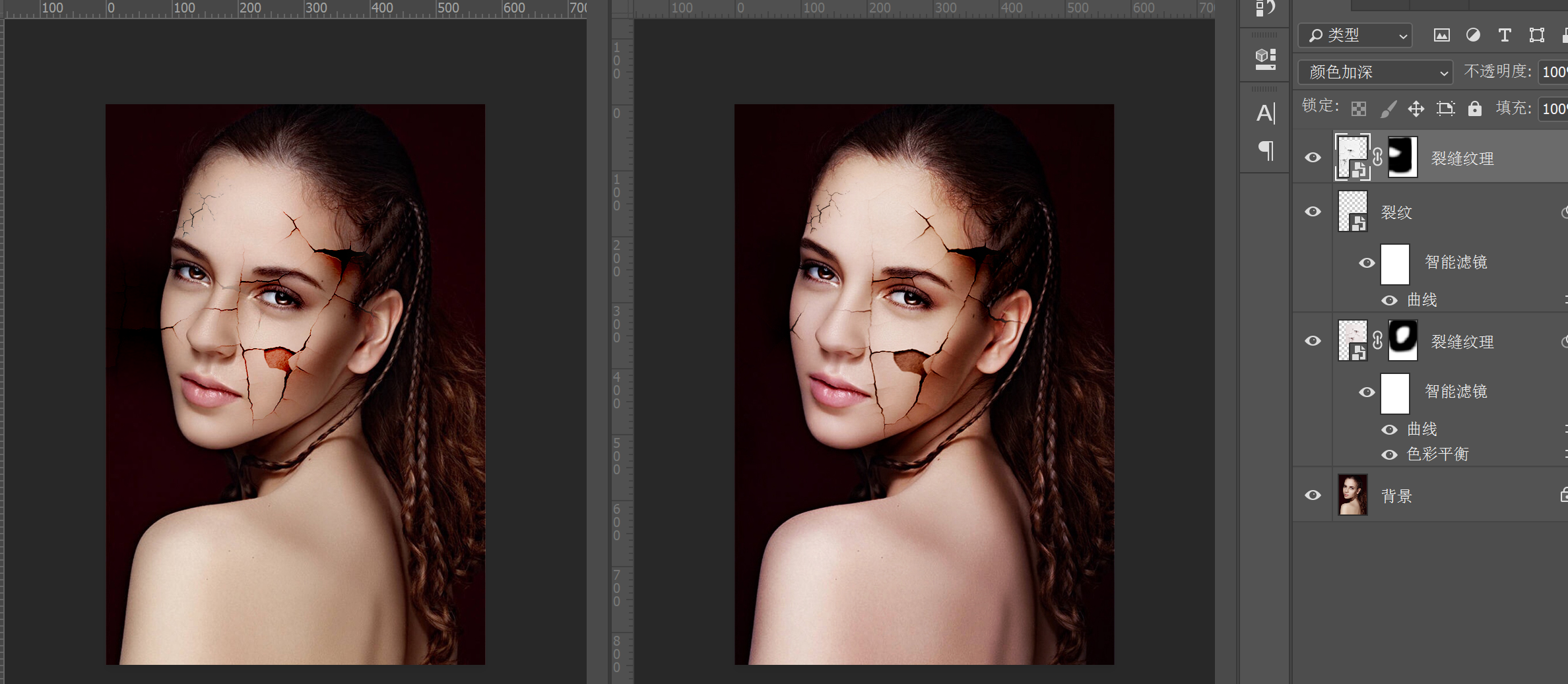
Task: Lock image pixels using brush icon
Action: pyautogui.click(x=1388, y=109)
